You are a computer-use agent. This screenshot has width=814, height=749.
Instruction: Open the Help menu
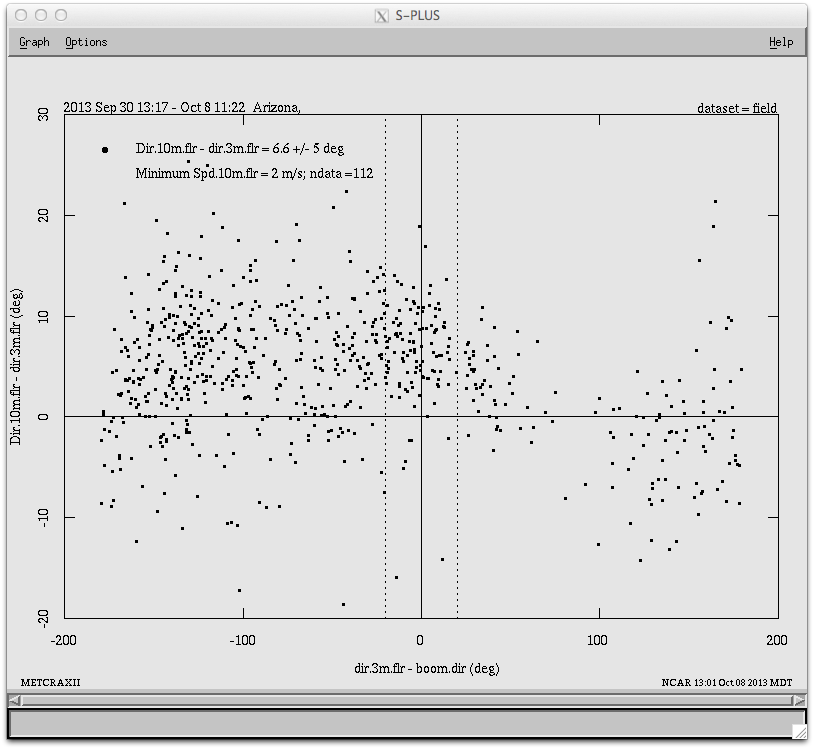pos(781,42)
